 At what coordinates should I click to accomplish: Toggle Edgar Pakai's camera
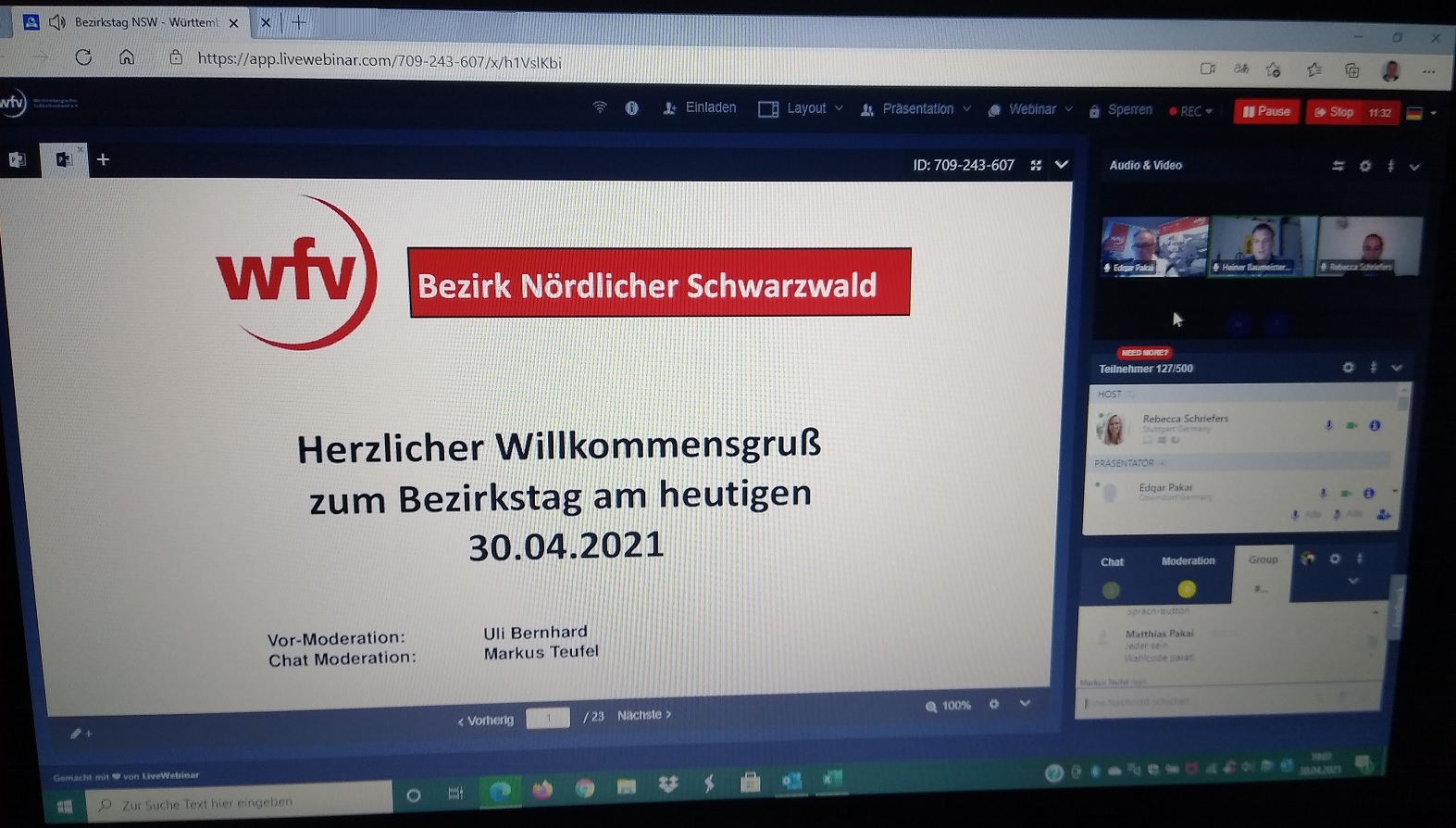pyautogui.click(x=1345, y=493)
